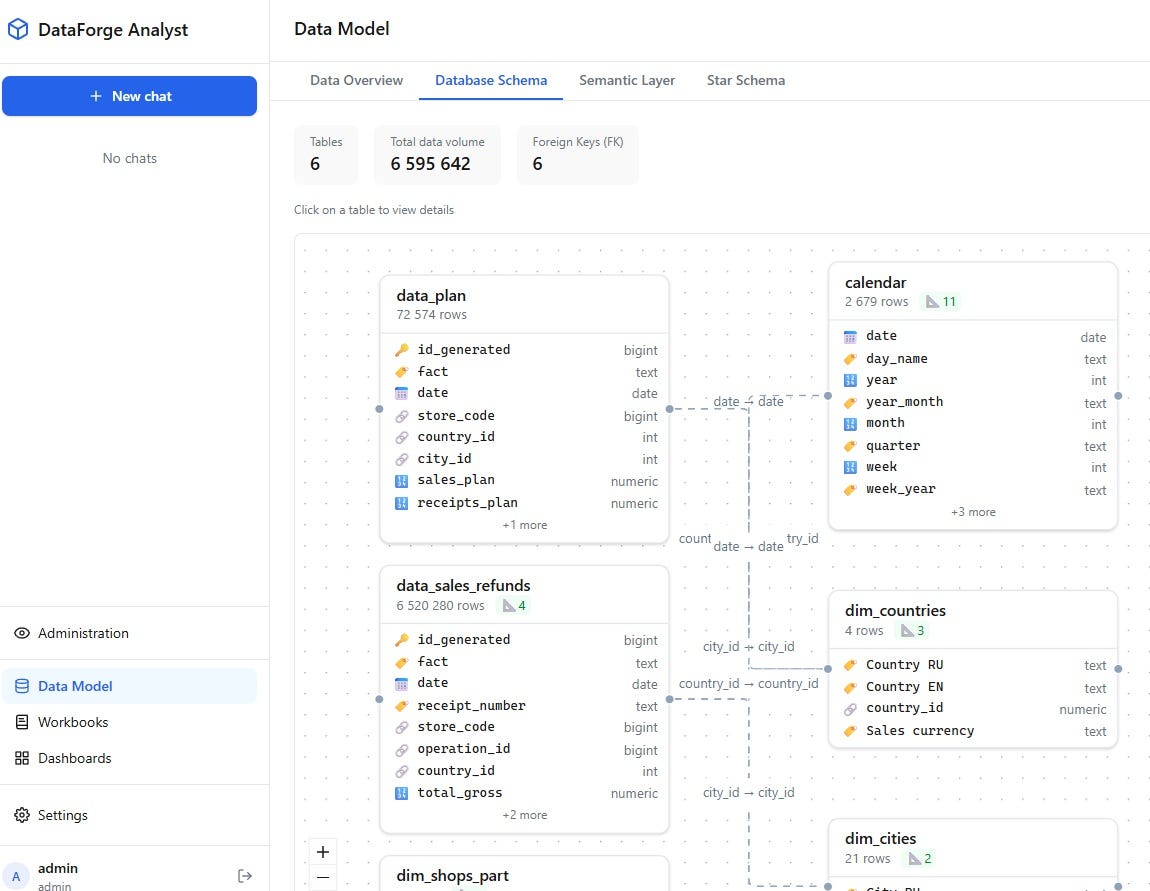The image size is (1150, 891).
Task: Click the Data Model database icon
Action: [x=22, y=686]
